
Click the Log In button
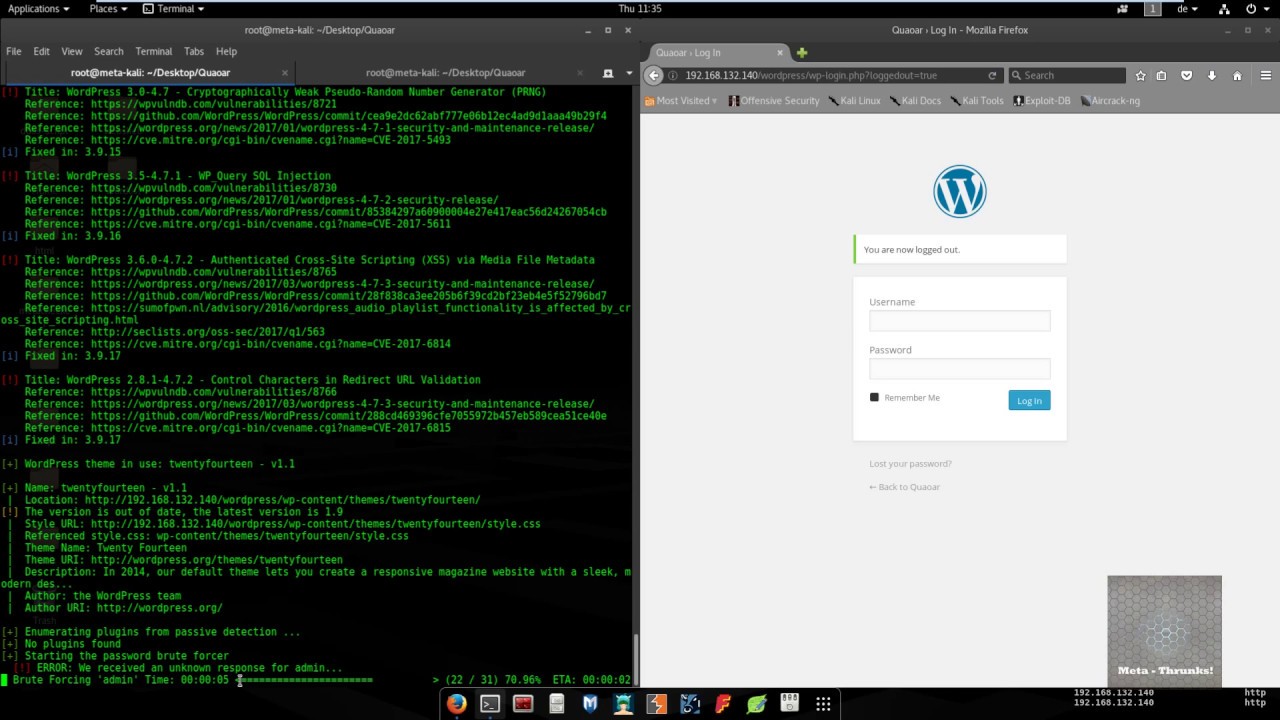pyautogui.click(x=1029, y=400)
